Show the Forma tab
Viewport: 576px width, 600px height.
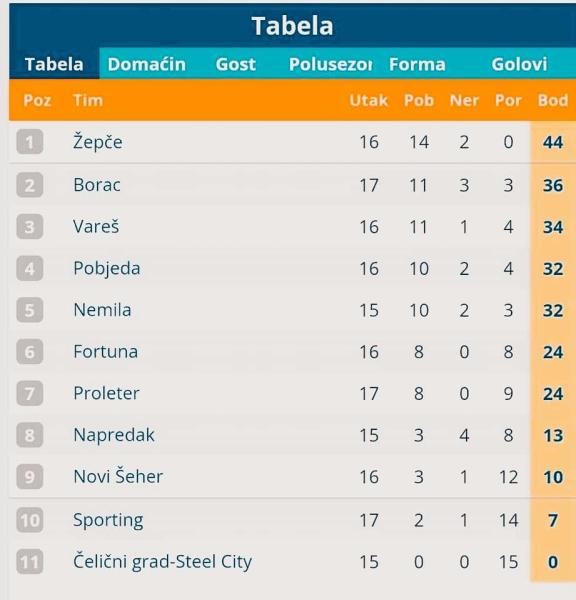(x=417, y=64)
